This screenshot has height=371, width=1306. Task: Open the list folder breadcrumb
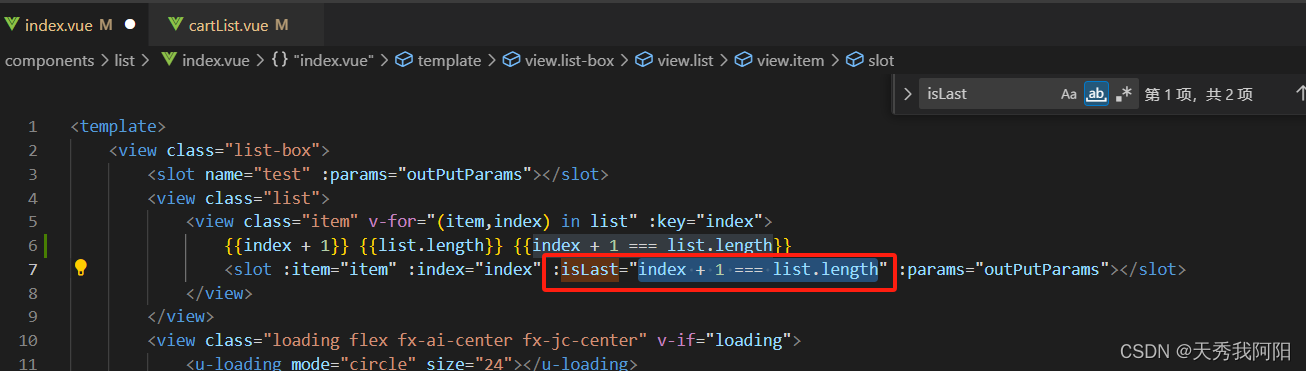pos(124,60)
